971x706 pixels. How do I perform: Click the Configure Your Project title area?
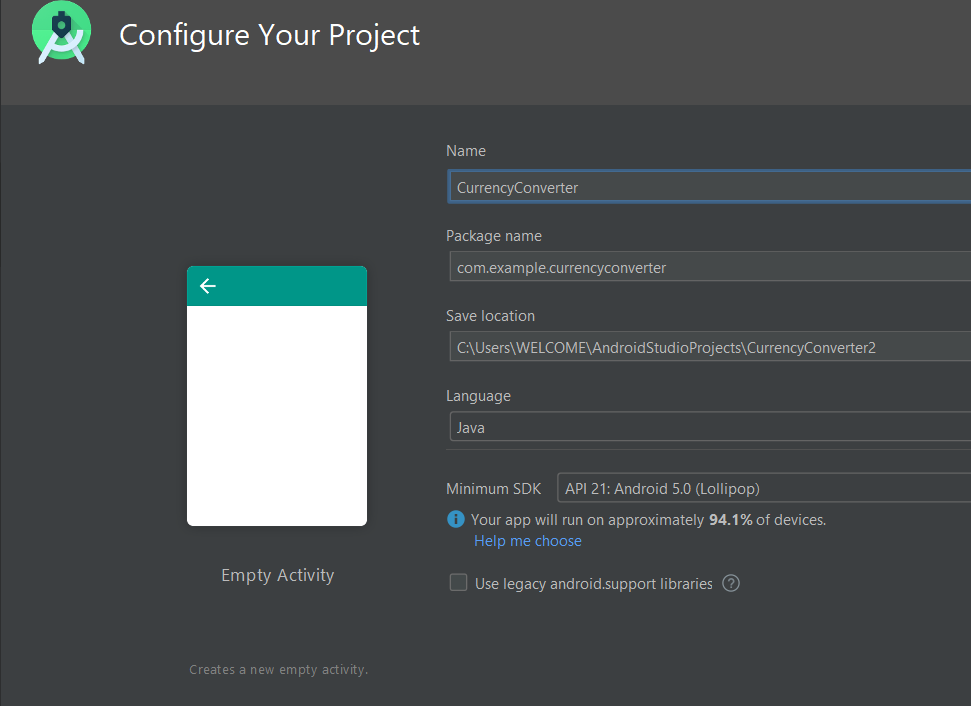point(268,35)
